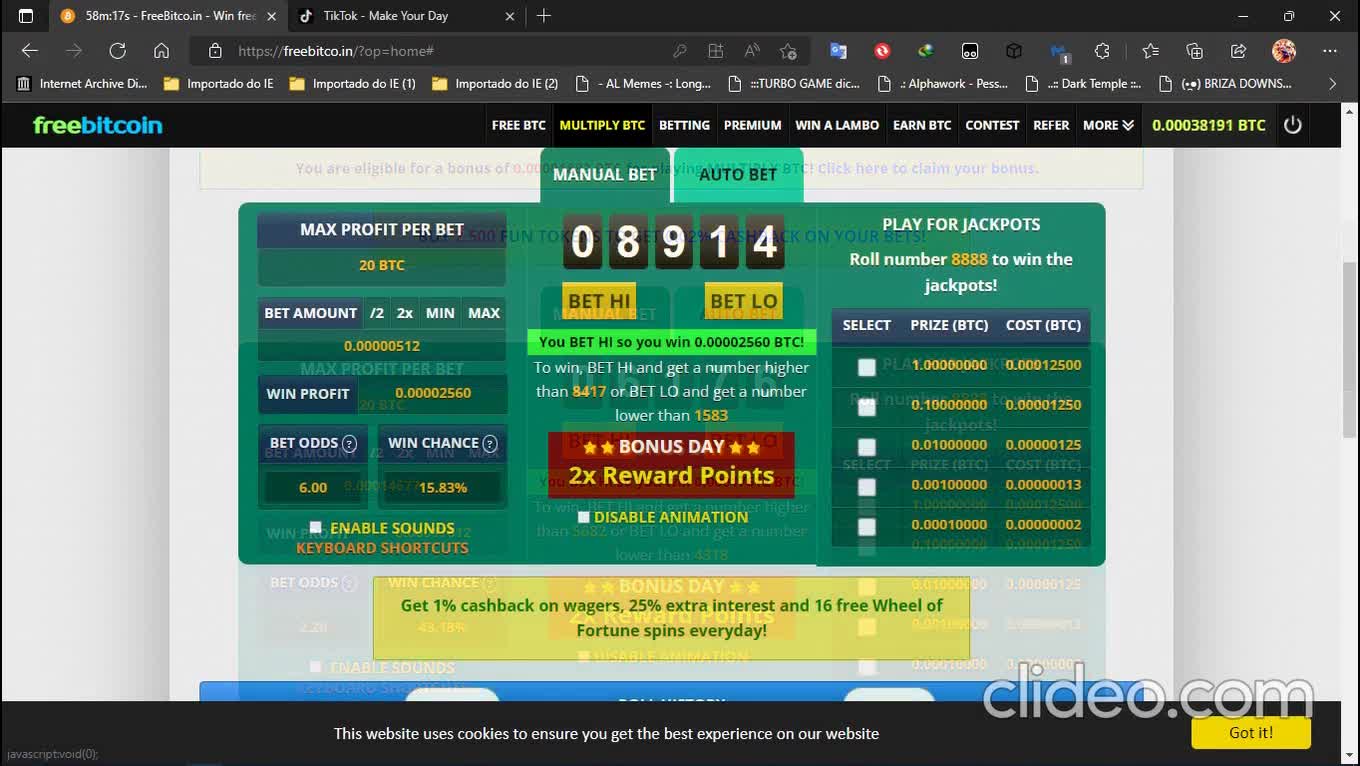Select the 0.10000000 BTC jackpot checkbox
The height and width of the screenshot is (766, 1360).
(867, 407)
